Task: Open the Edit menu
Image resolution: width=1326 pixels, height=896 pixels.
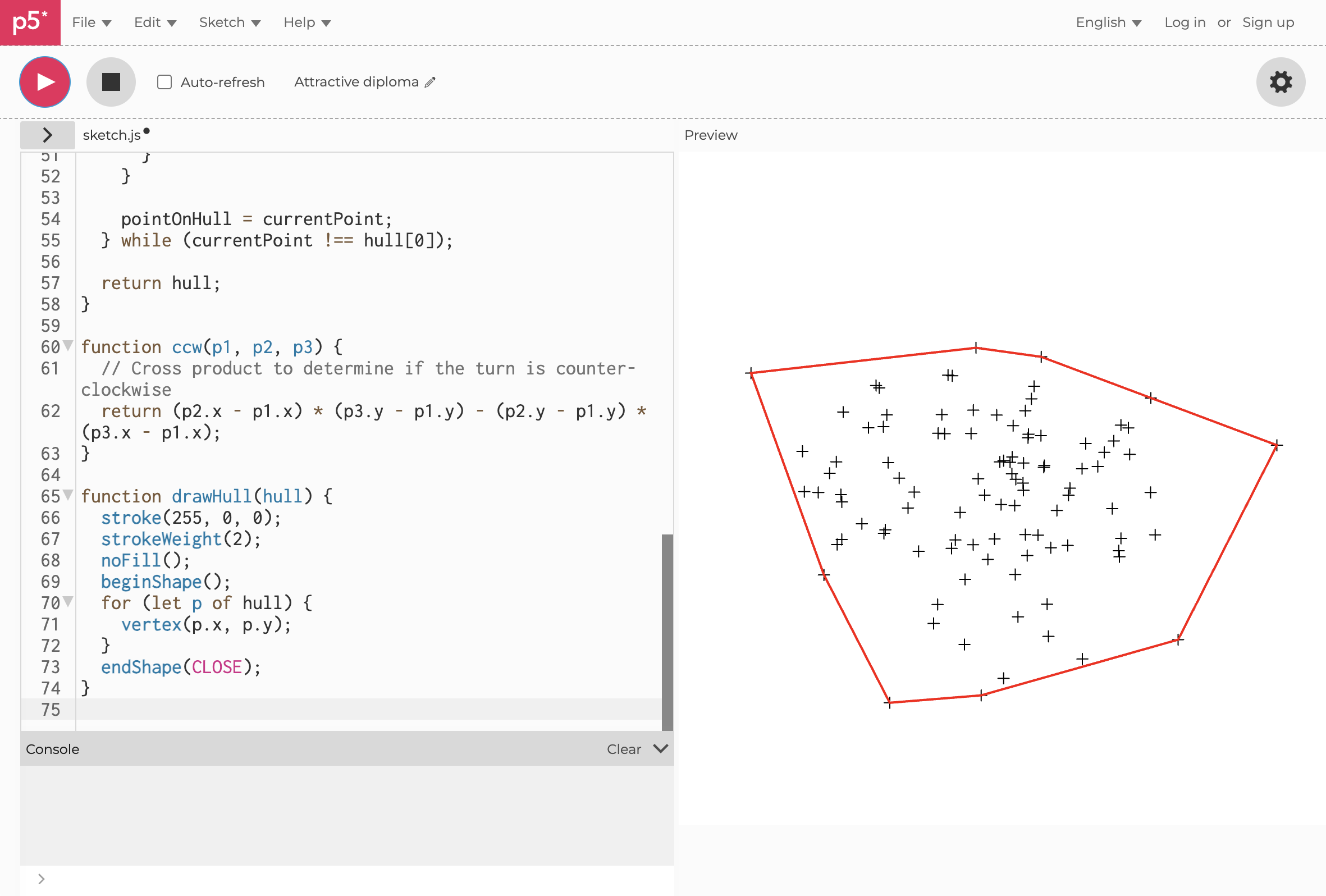Action: 155,22
